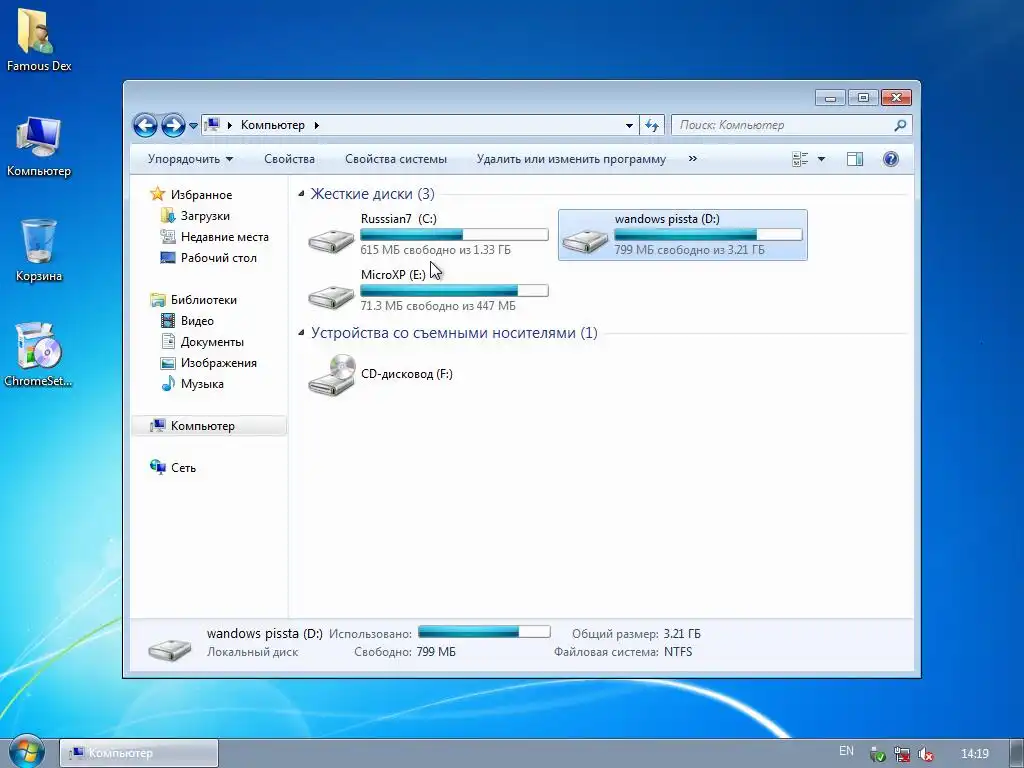Screen dimensions: 1024x768
Task: Click the label MicroXP (E:)
Action: point(393,275)
